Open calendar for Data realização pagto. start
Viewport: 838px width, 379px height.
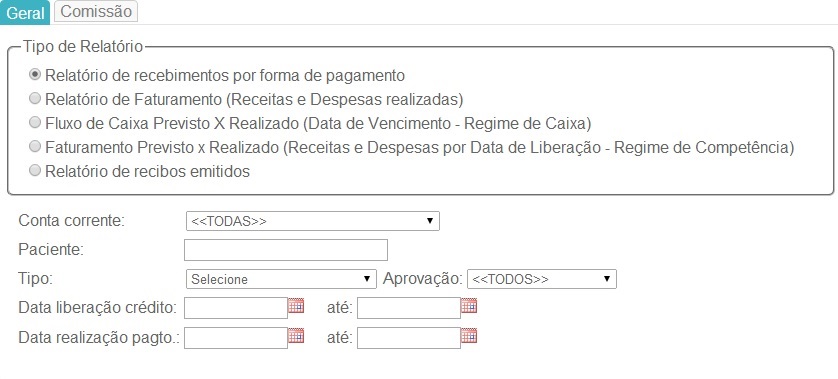tap(296, 336)
